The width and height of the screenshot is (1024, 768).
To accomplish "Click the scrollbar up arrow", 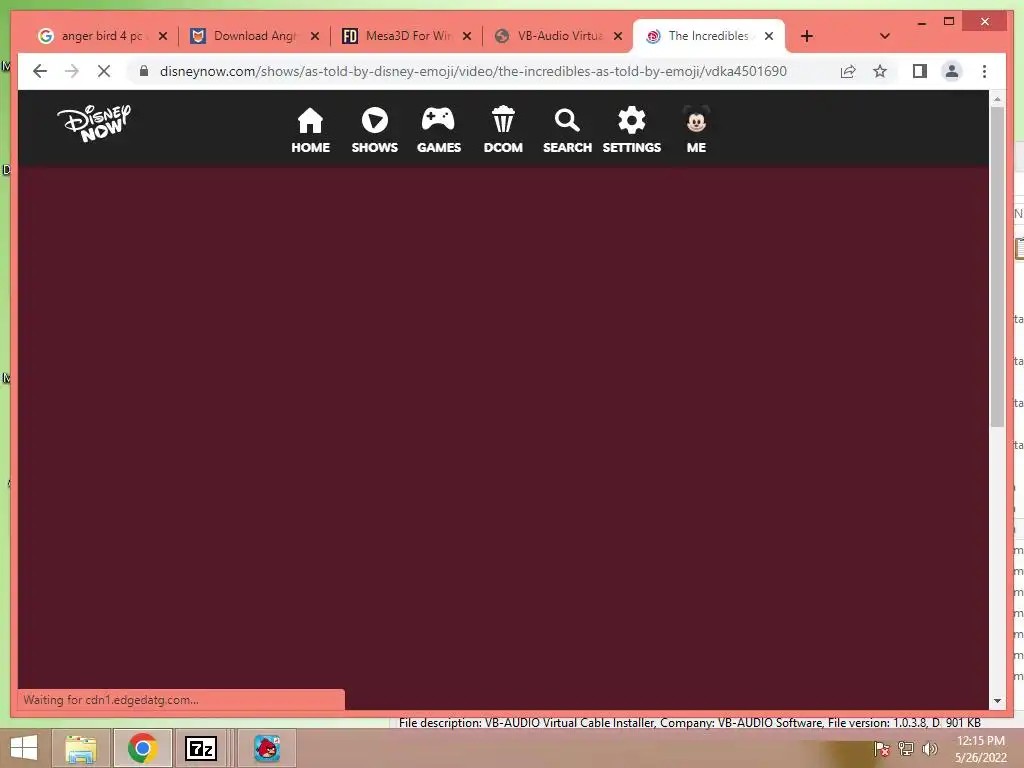I will pyautogui.click(x=997, y=99).
